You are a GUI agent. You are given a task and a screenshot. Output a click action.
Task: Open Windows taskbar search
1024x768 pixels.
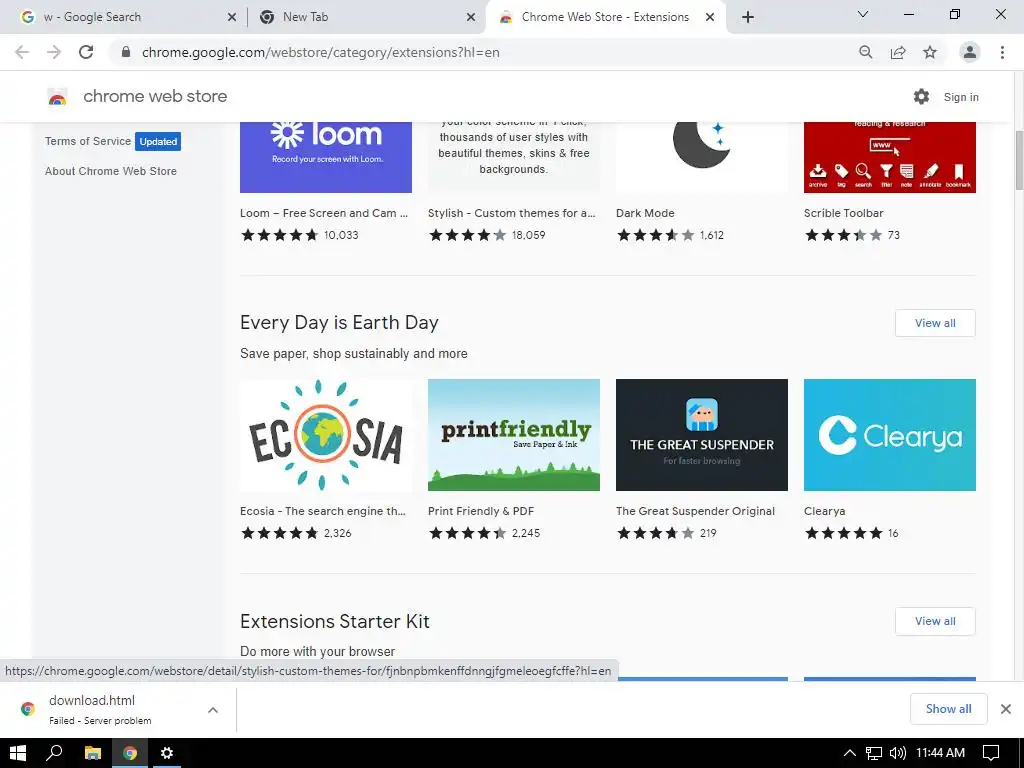tap(55, 753)
